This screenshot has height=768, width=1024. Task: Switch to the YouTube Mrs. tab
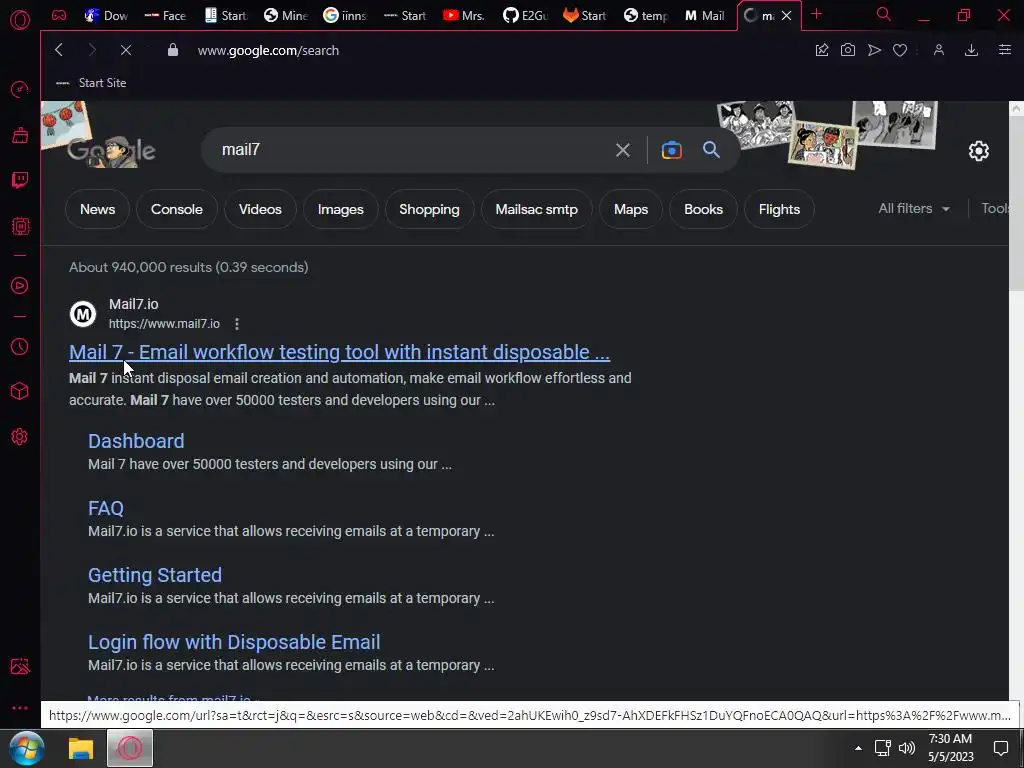coord(464,15)
